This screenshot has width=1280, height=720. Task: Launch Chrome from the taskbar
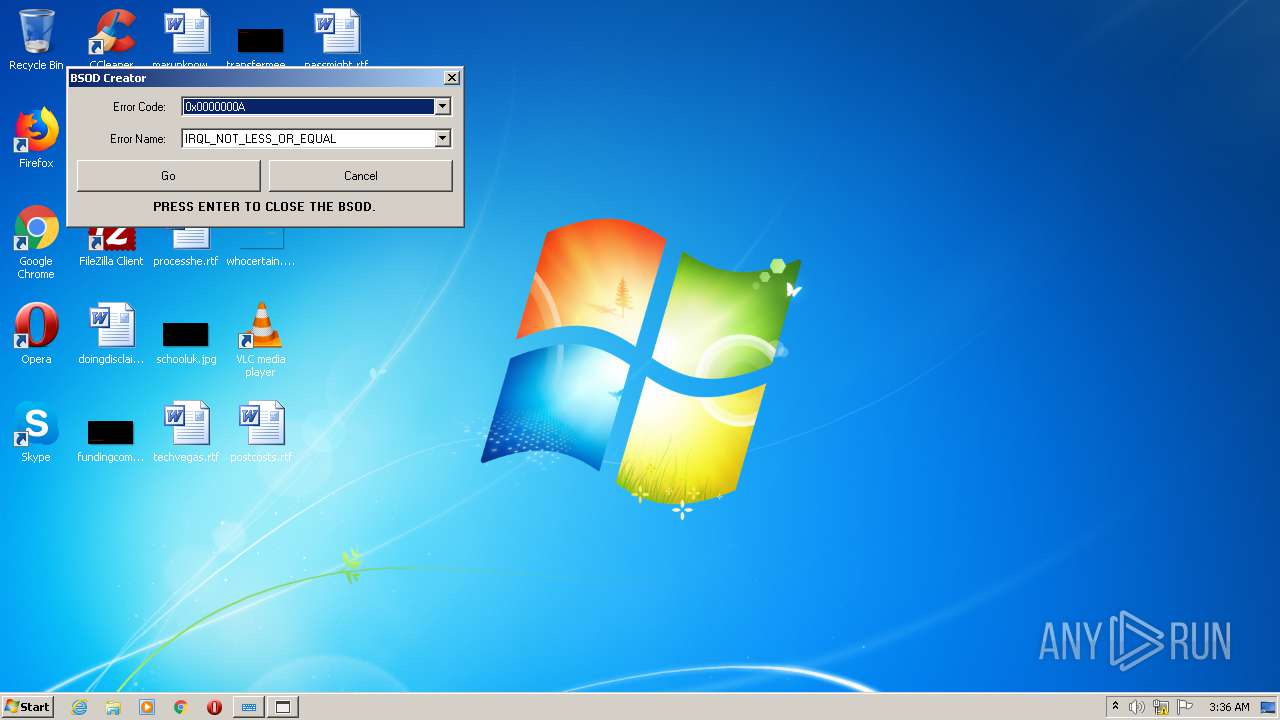coord(181,707)
